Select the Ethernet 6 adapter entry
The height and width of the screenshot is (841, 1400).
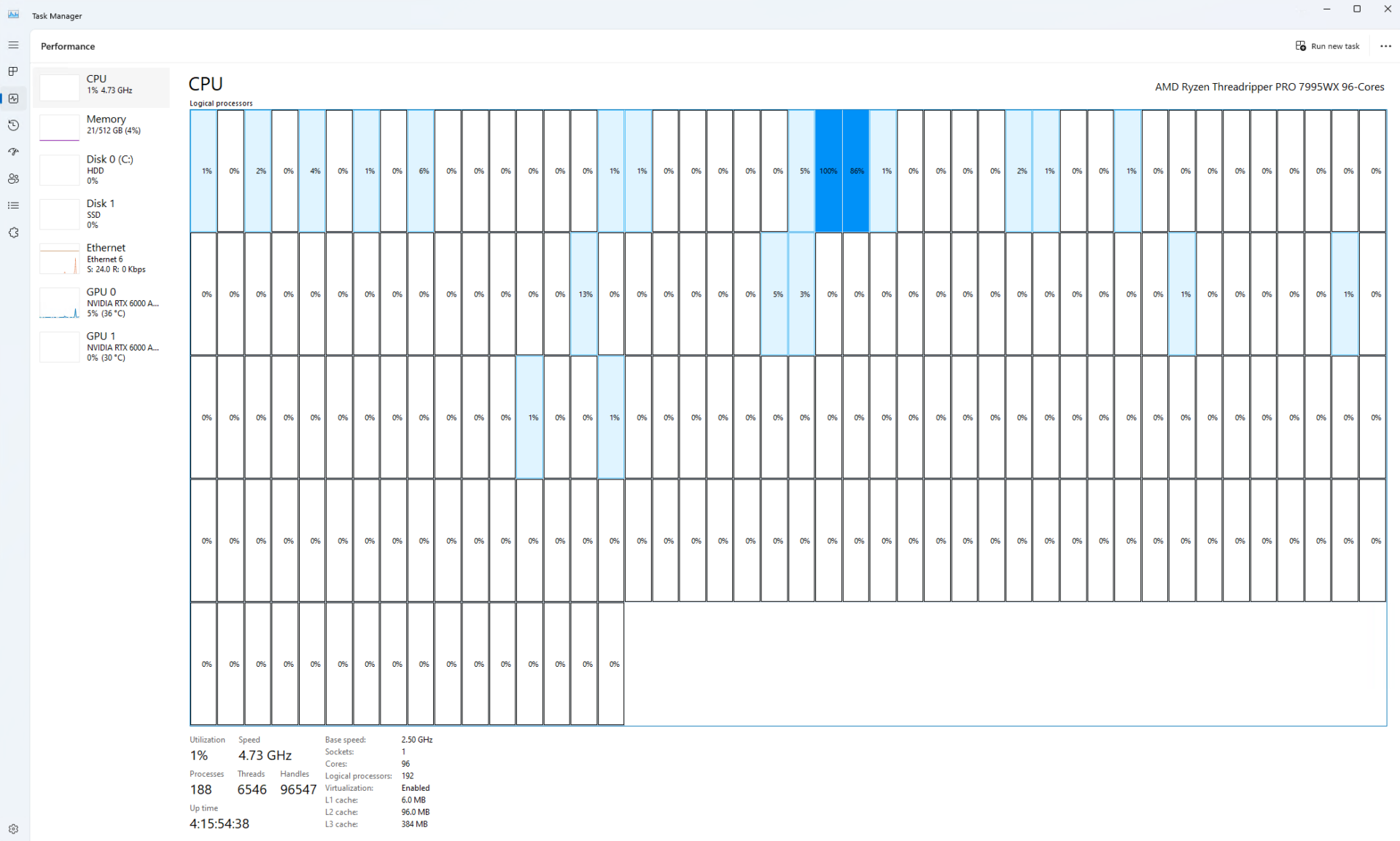102,258
